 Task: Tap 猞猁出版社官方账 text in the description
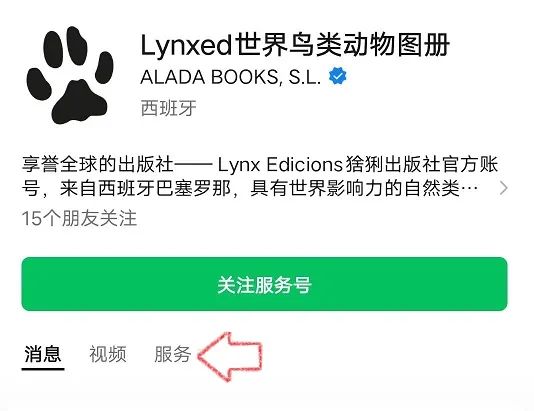click(422, 164)
